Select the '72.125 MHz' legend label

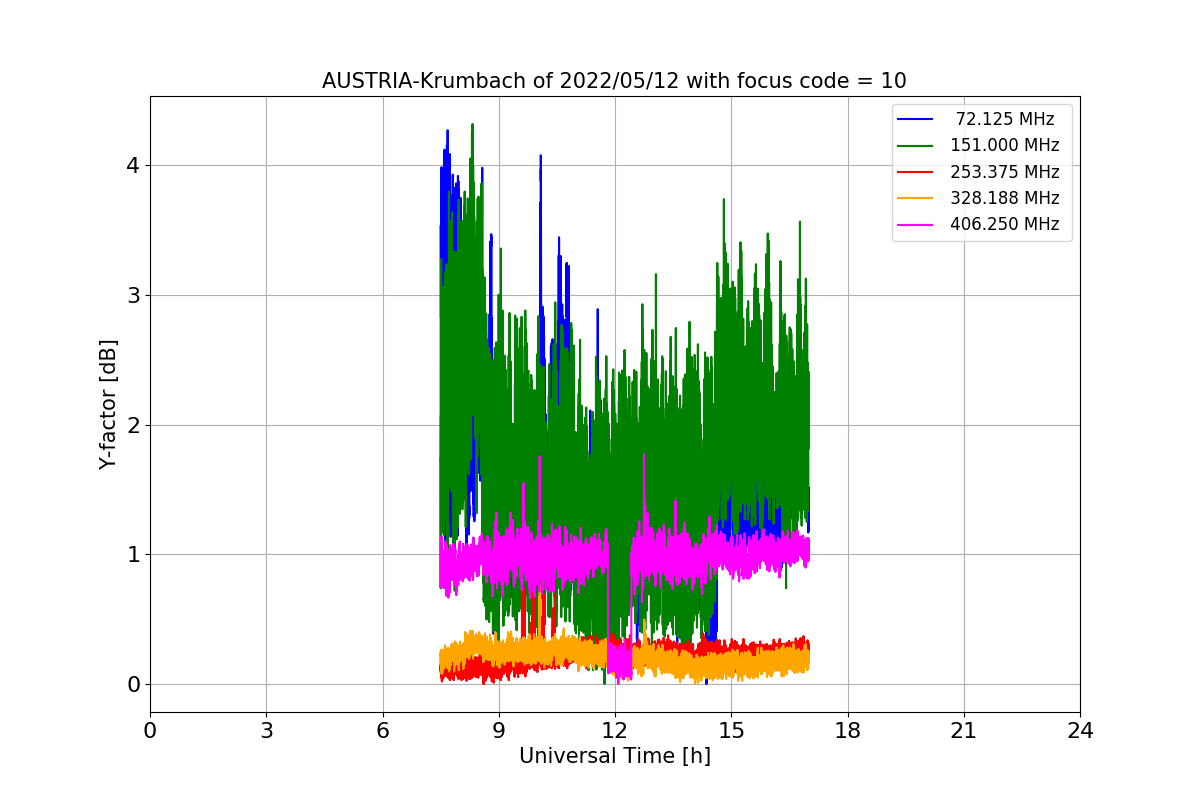click(1006, 120)
